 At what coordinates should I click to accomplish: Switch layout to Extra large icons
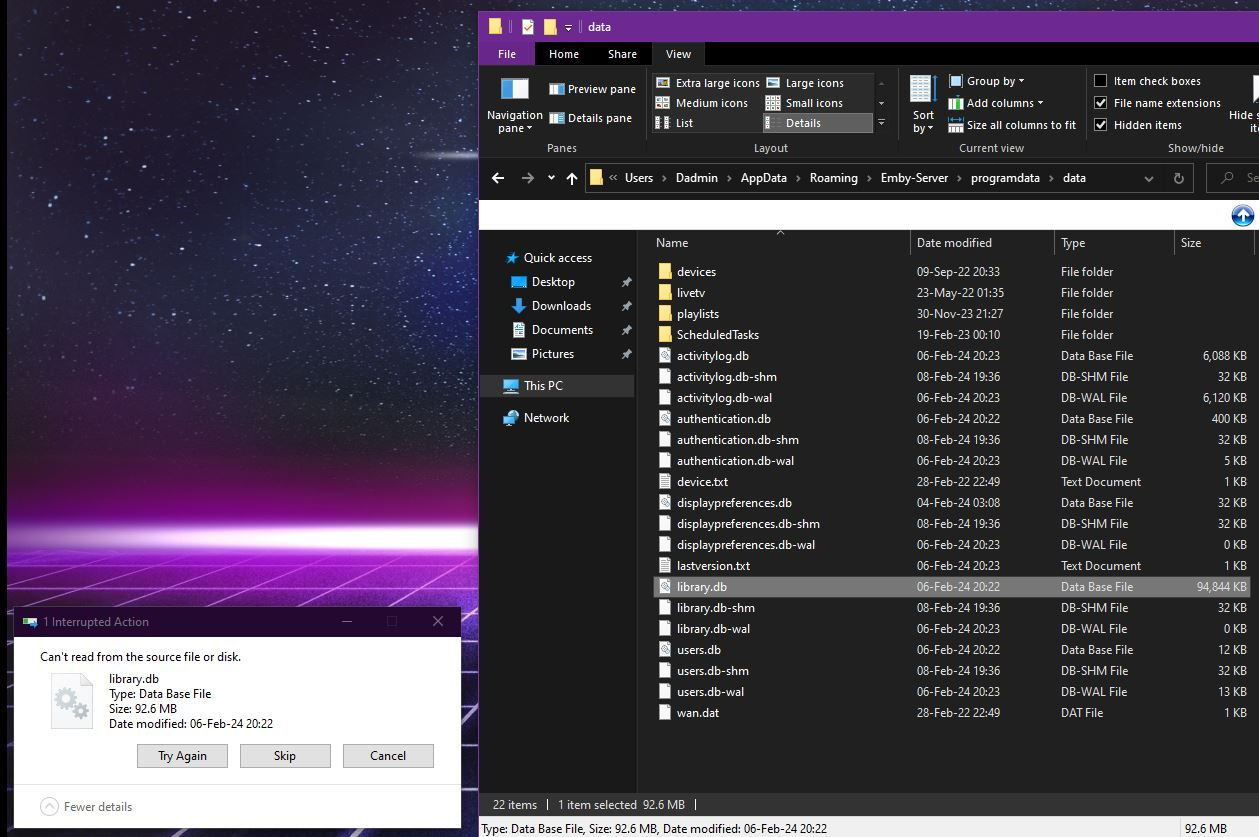[708, 83]
